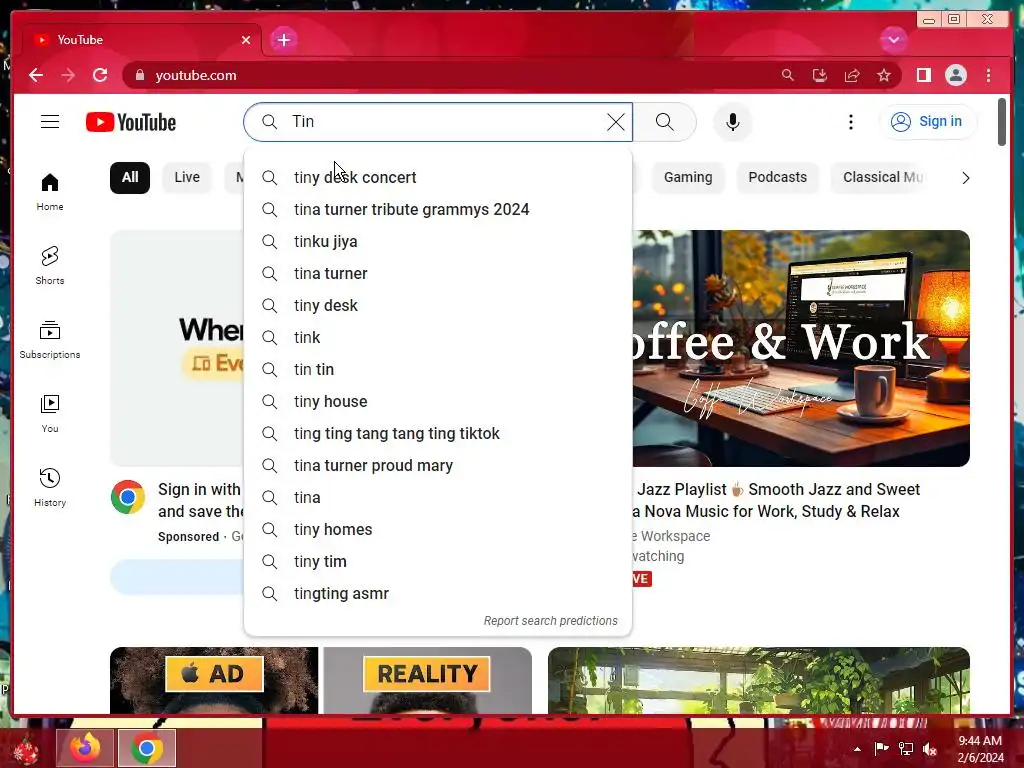Screen dimensions: 1024x768
Task: Open the Jazz Playlist video title
Action: (x=777, y=500)
